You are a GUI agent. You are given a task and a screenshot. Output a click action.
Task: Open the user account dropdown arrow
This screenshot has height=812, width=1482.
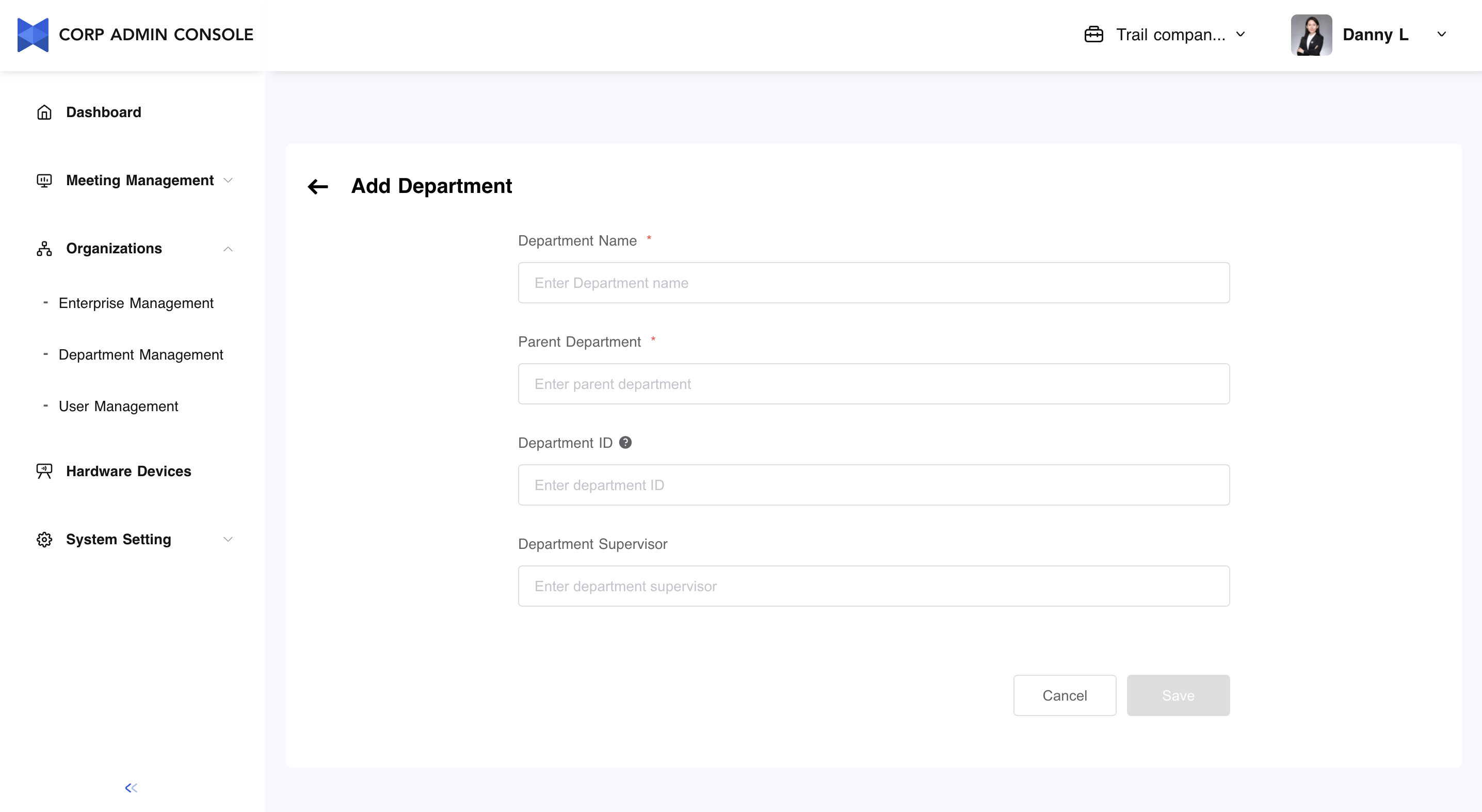coord(1441,35)
